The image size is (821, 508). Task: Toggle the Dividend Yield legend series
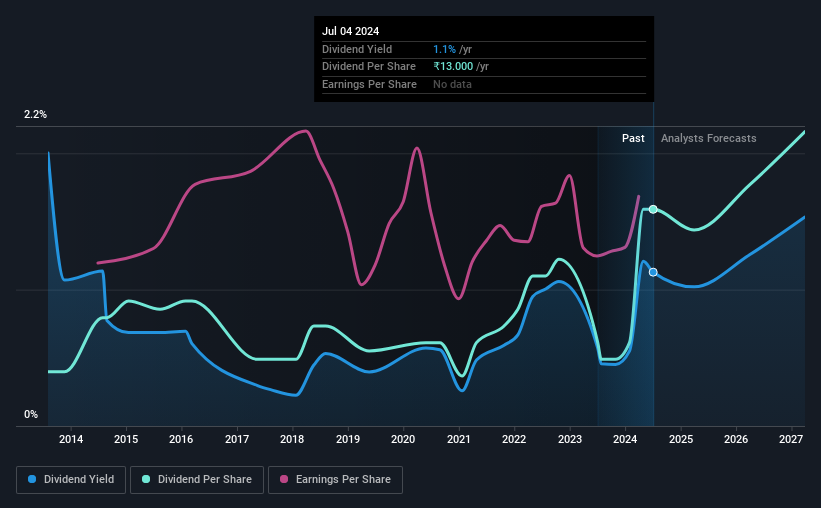[71, 480]
